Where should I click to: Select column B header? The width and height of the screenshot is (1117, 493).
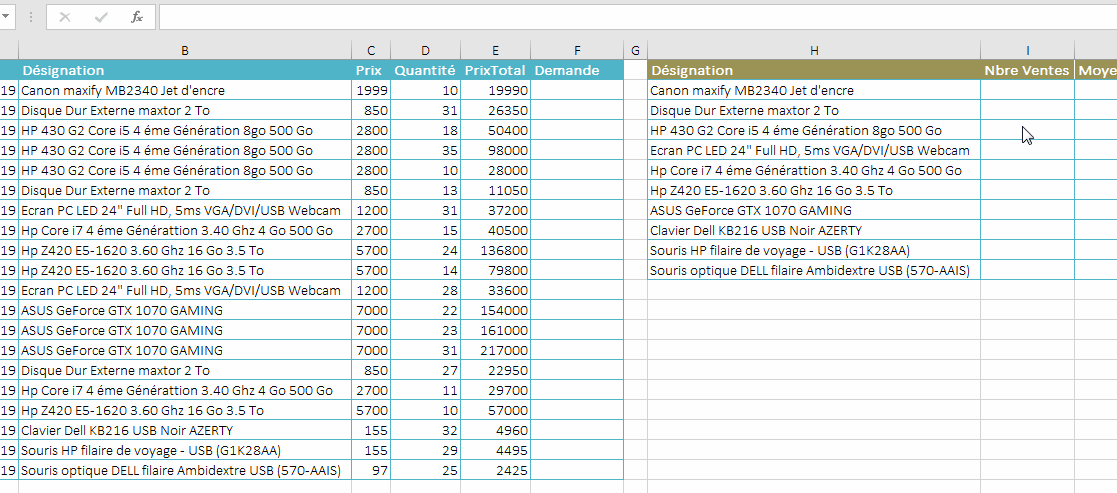pos(185,51)
